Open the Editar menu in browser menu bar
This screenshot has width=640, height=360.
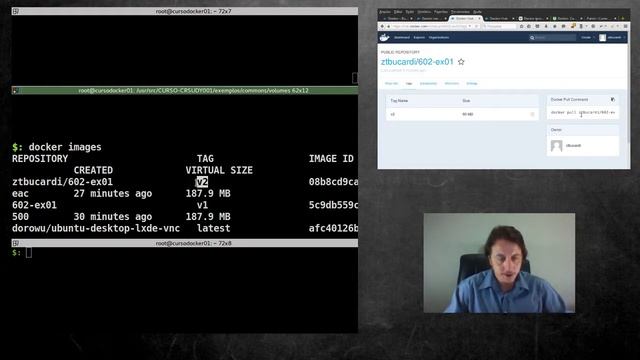click(x=398, y=12)
